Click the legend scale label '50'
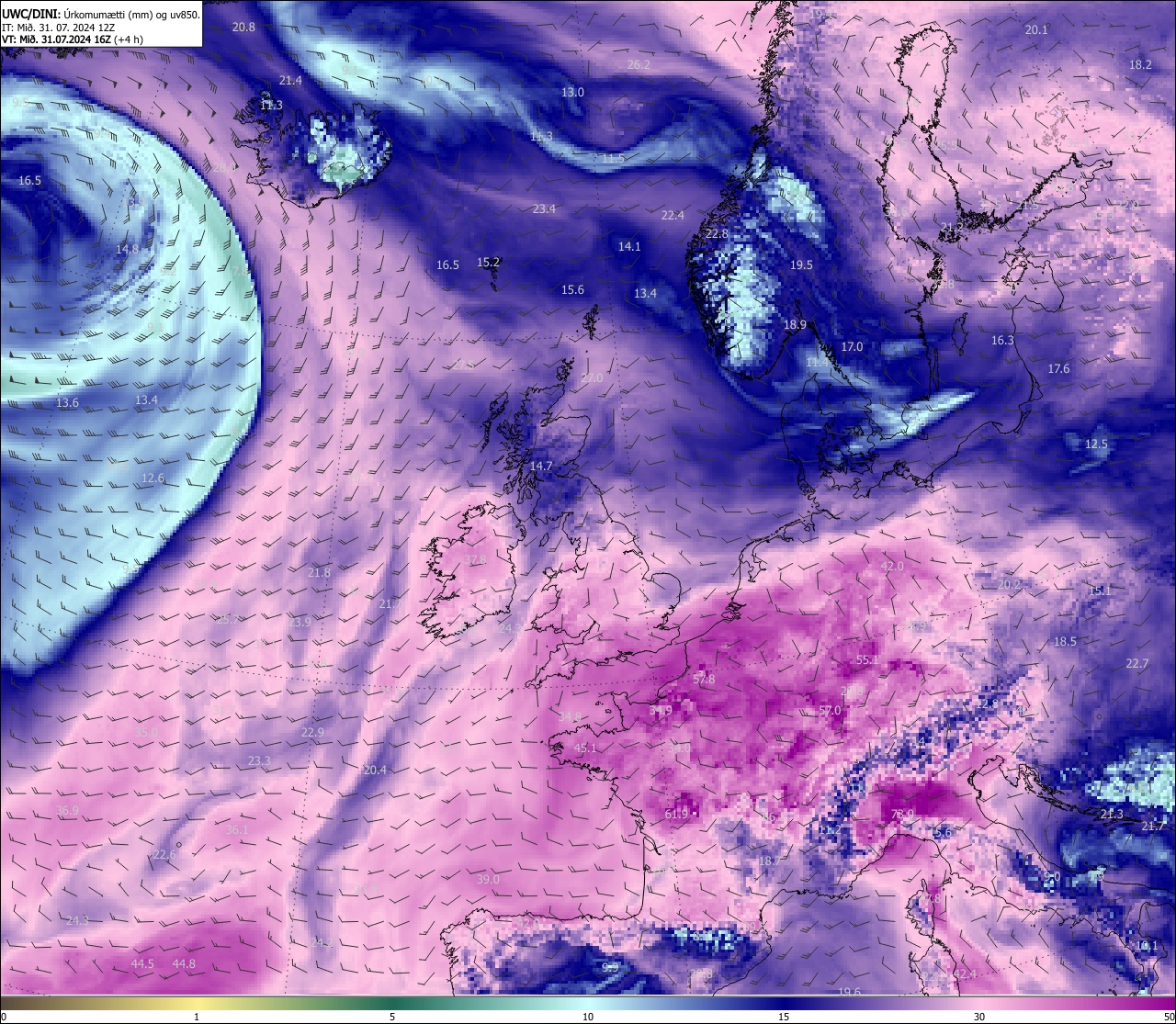Viewport: 1176px width, 1024px height. pos(1168,1017)
